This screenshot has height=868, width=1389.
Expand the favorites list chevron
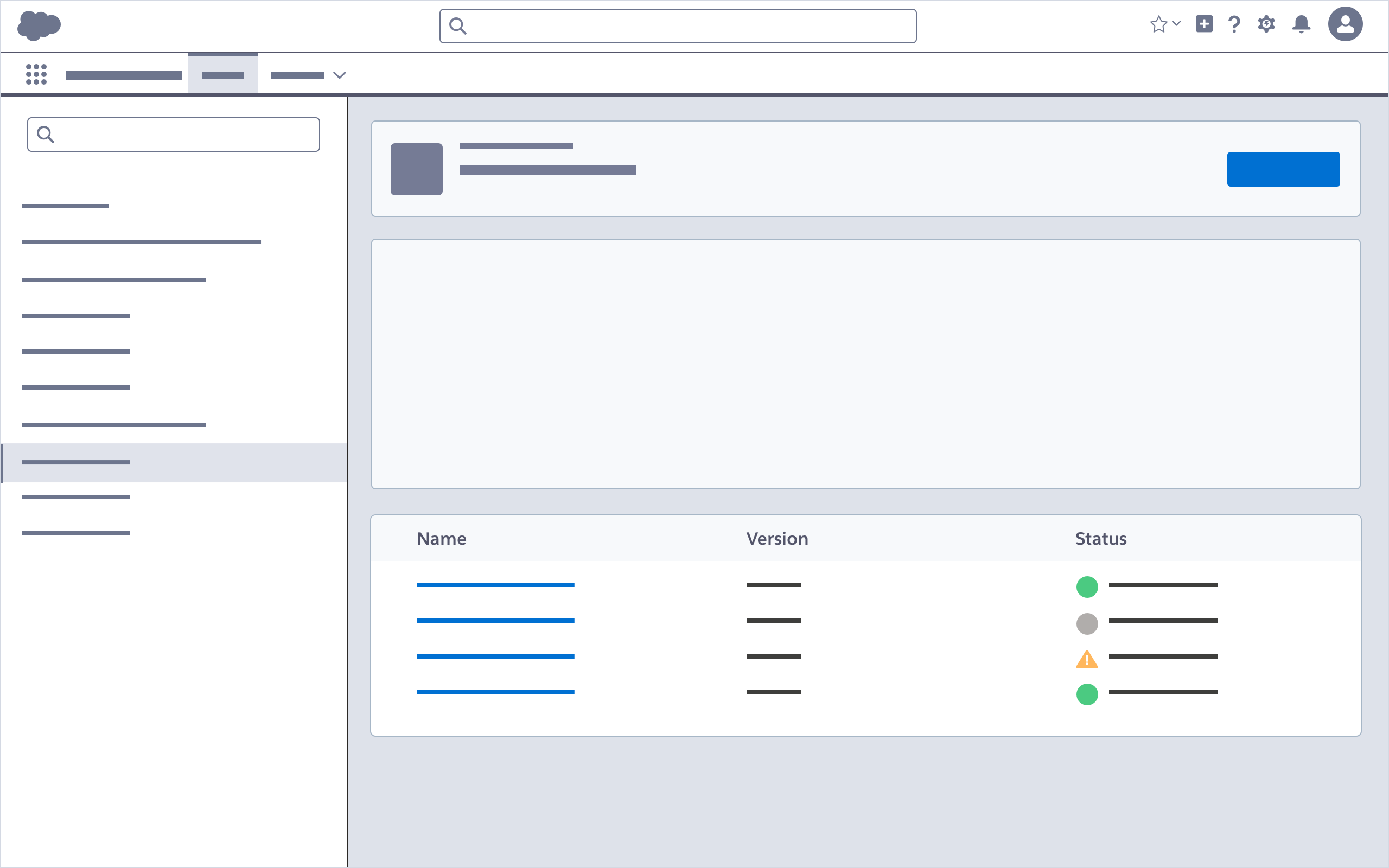click(1176, 24)
